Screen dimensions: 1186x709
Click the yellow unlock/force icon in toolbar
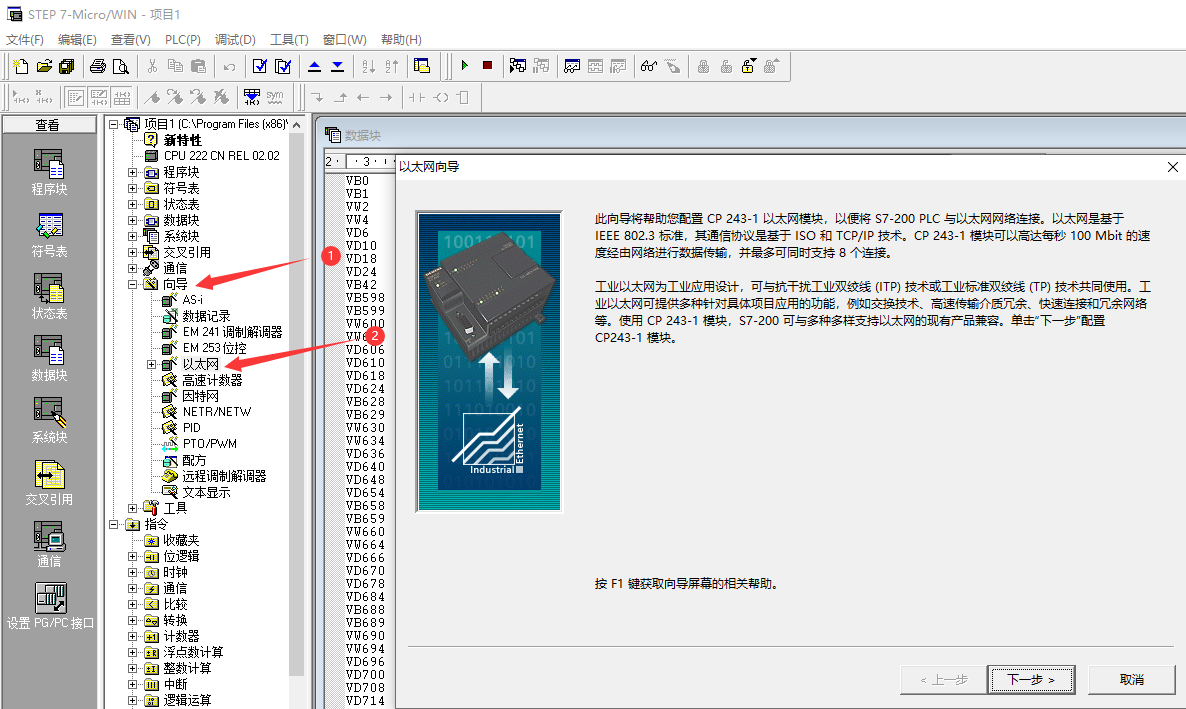click(748, 67)
